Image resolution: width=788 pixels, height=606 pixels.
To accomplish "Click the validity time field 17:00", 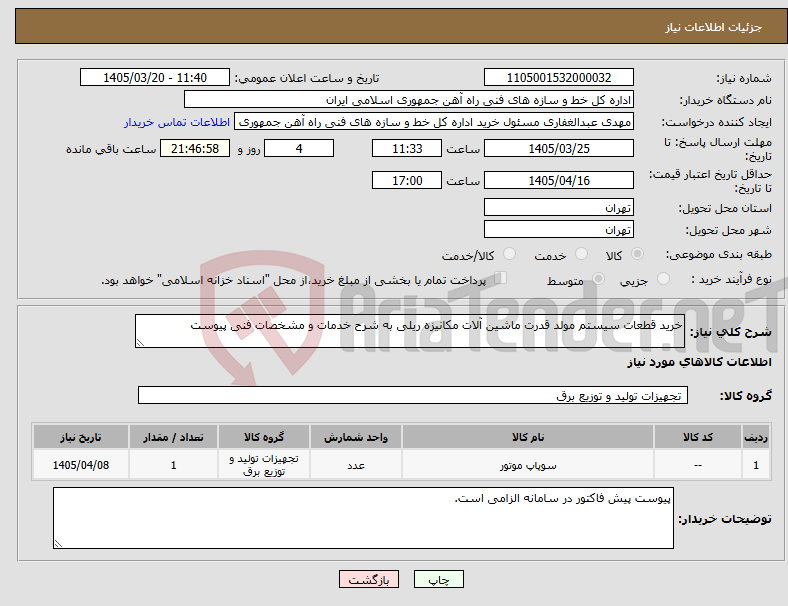I will click(x=407, y=180).
